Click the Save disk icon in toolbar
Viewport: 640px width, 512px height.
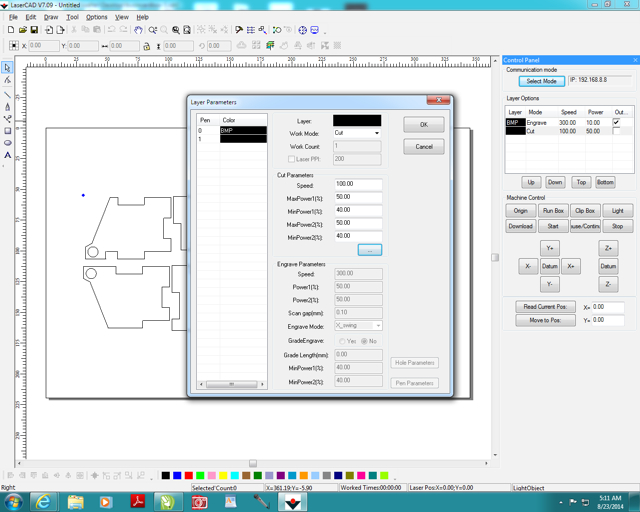click(x=34, y=30)
